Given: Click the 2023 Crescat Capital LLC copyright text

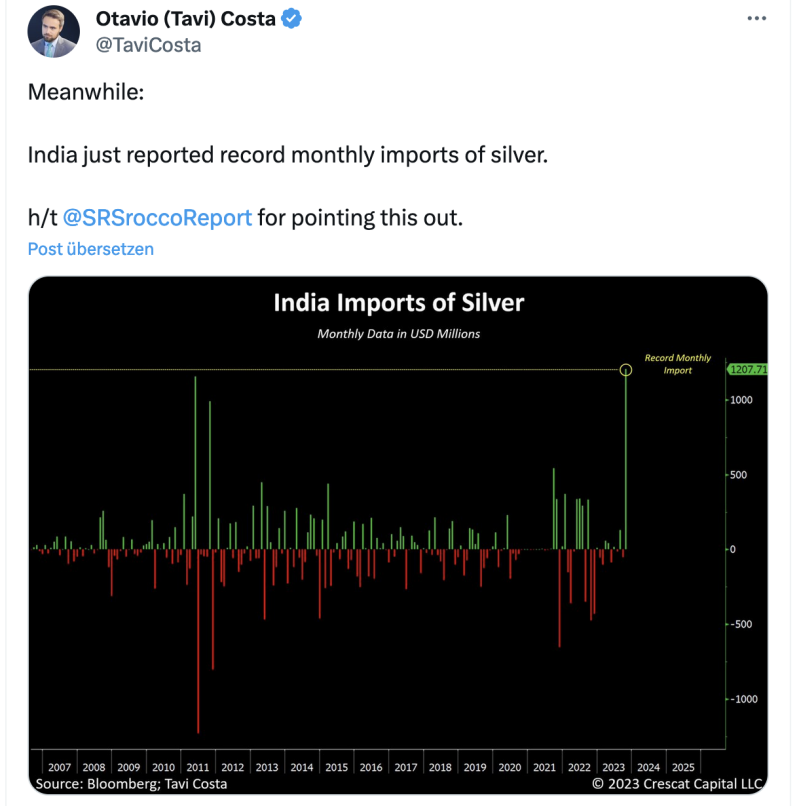Looking at the screenshot, I should click(x=677, y=784).
